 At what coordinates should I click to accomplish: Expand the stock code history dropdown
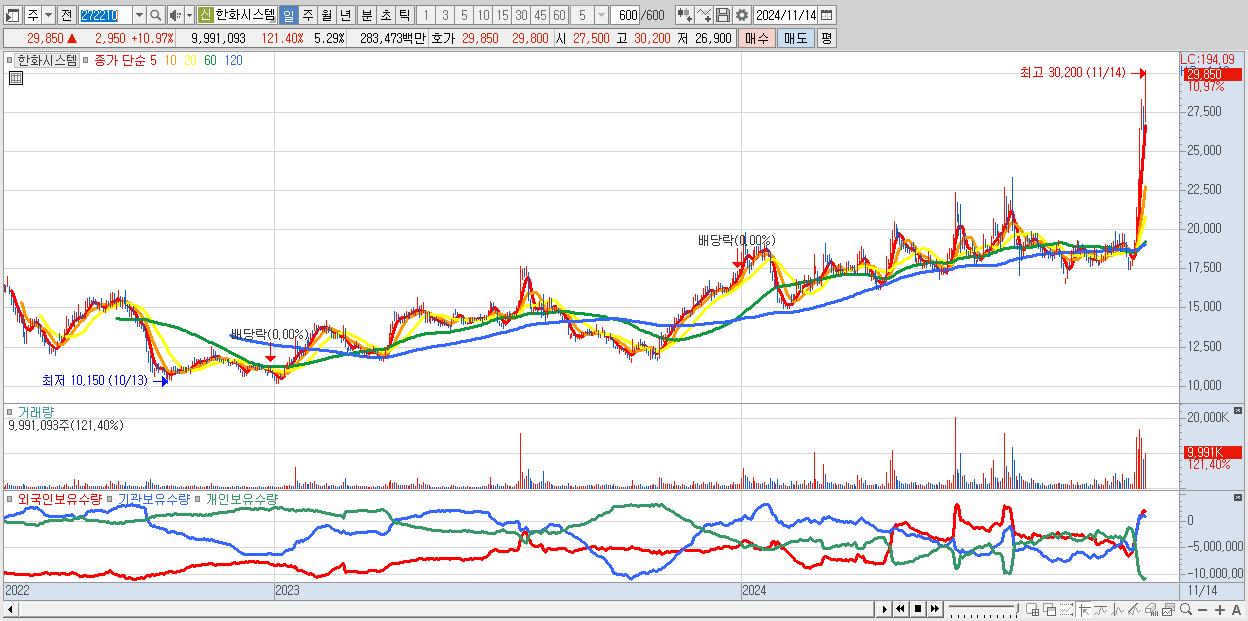click(139, 15)
